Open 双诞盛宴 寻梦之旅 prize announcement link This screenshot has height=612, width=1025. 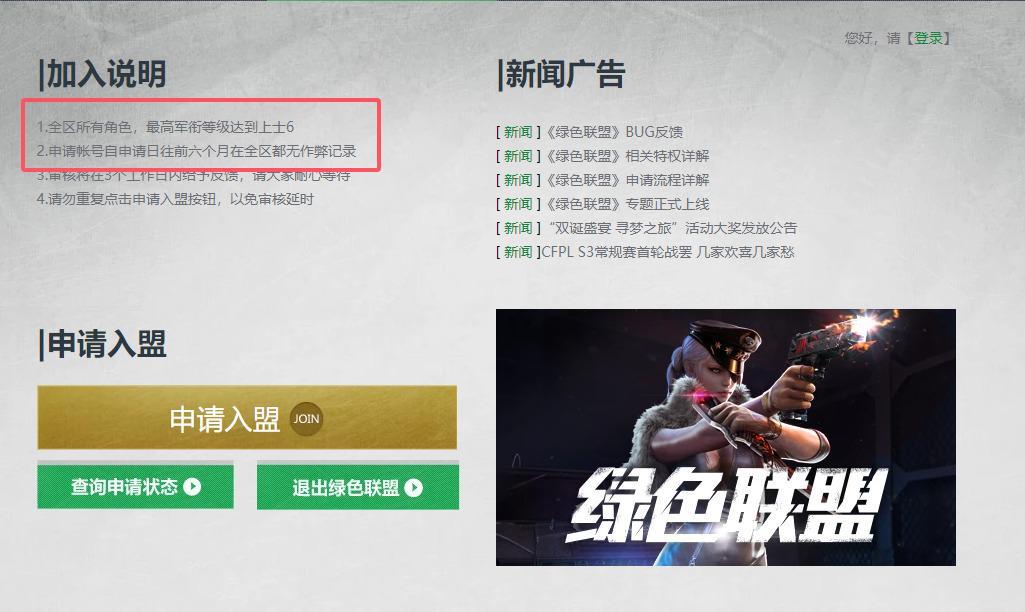pos(670,228)
